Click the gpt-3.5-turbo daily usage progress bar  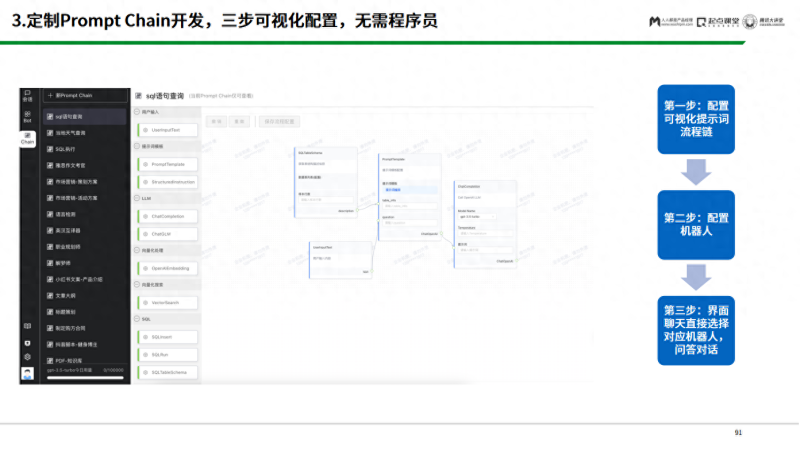(85, 377)
